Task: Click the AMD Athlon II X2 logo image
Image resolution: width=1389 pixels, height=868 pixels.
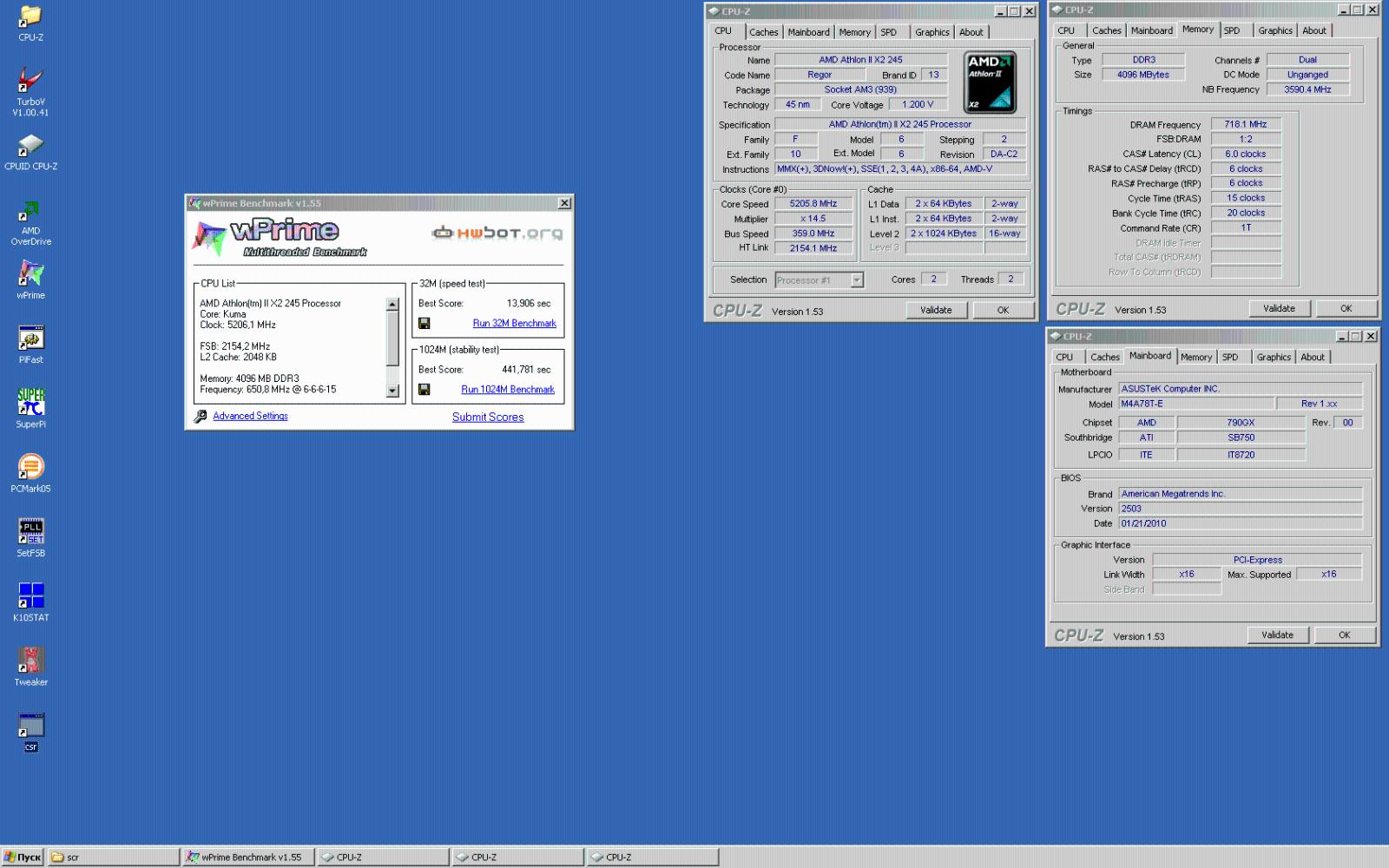Action: pyautogui.click(x=991, y=82)
